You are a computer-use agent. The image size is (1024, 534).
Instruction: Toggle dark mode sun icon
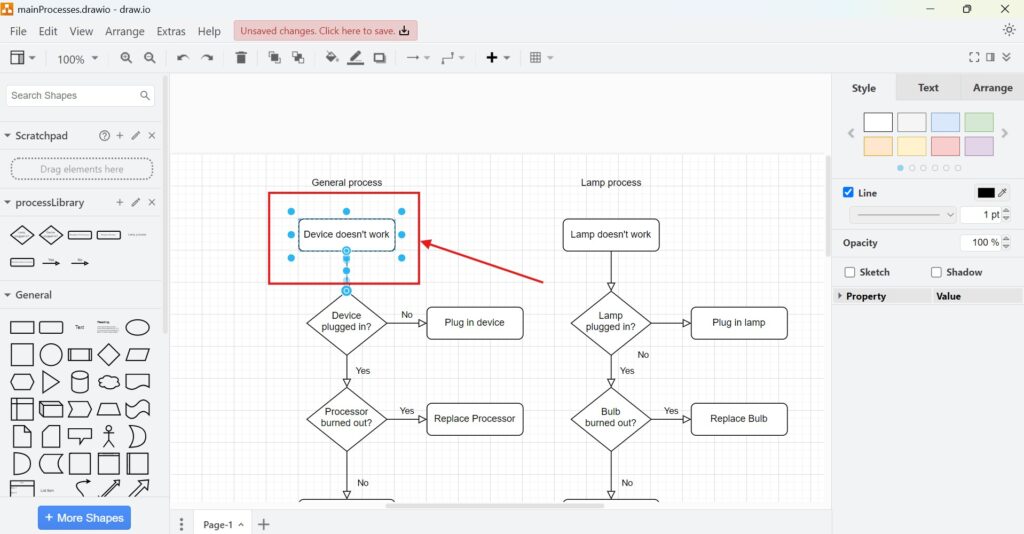tap(1008, 30)
